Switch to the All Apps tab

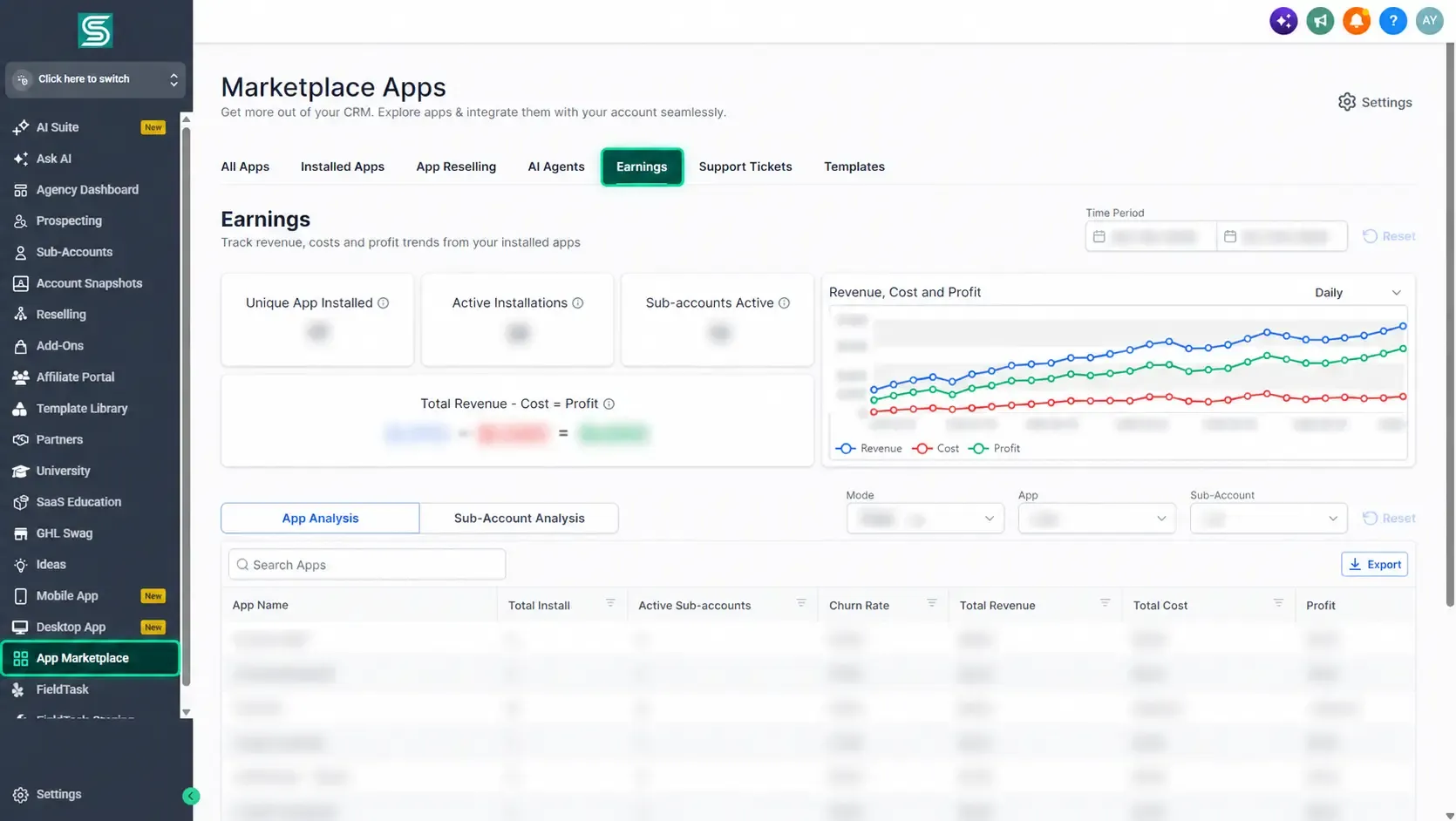245,166
